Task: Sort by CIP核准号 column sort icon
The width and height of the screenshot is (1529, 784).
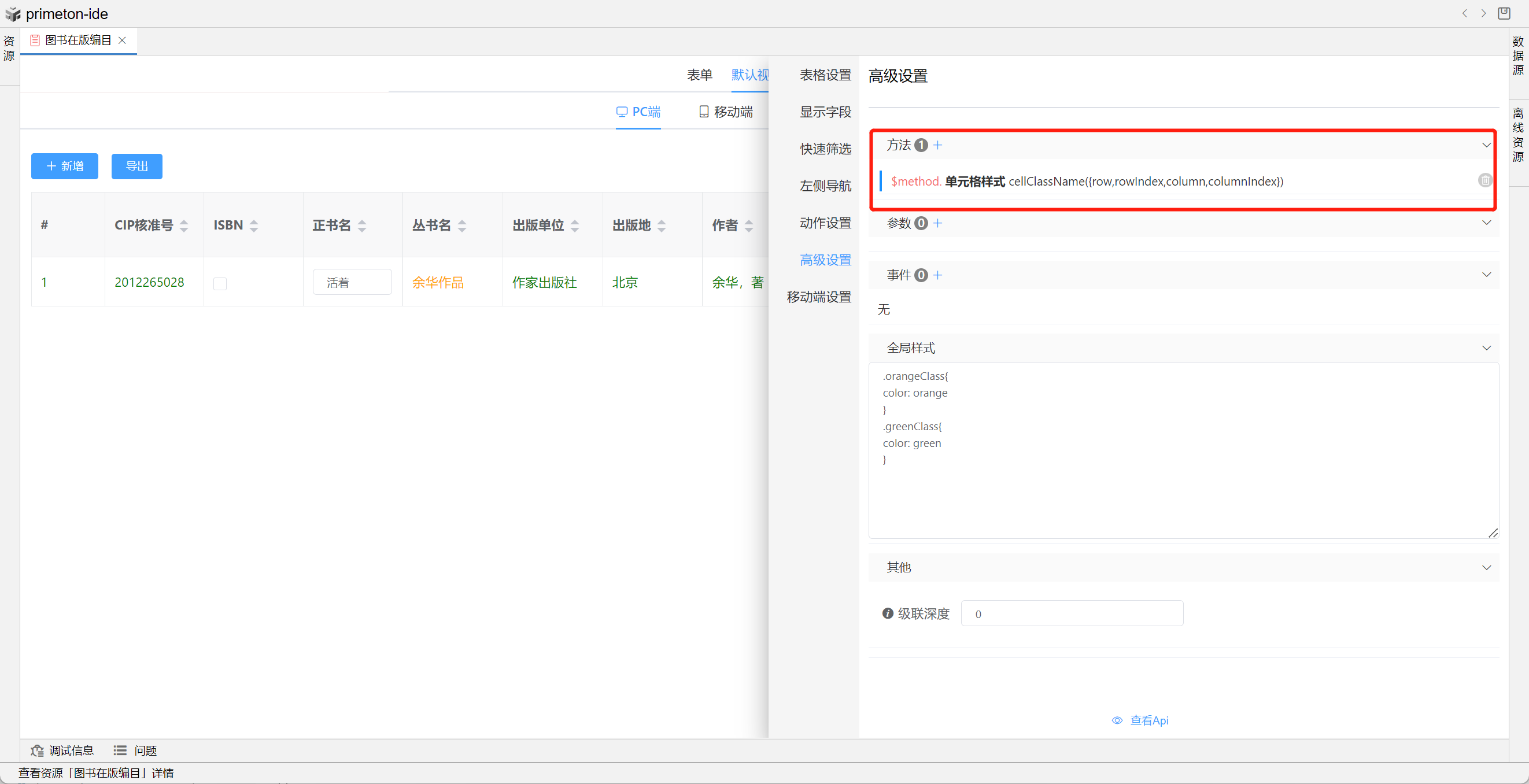Action: 184,225
